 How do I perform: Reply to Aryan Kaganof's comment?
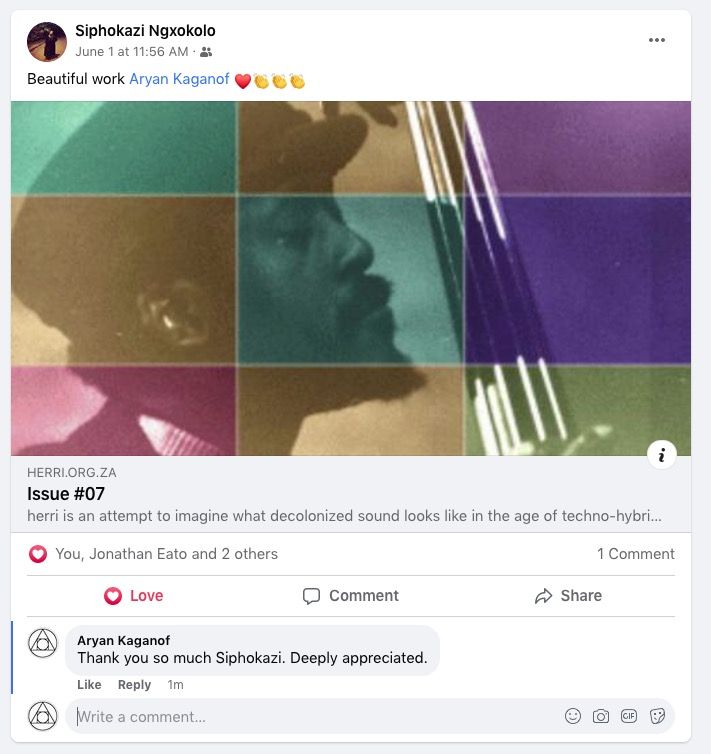point(134,685)
